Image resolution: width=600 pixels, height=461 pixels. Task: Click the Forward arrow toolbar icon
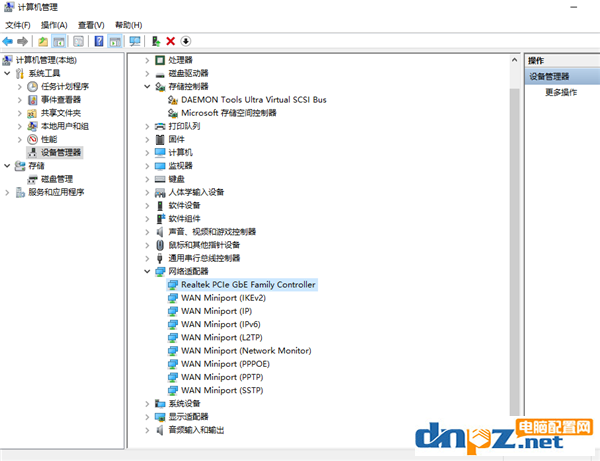click(23, 41)
